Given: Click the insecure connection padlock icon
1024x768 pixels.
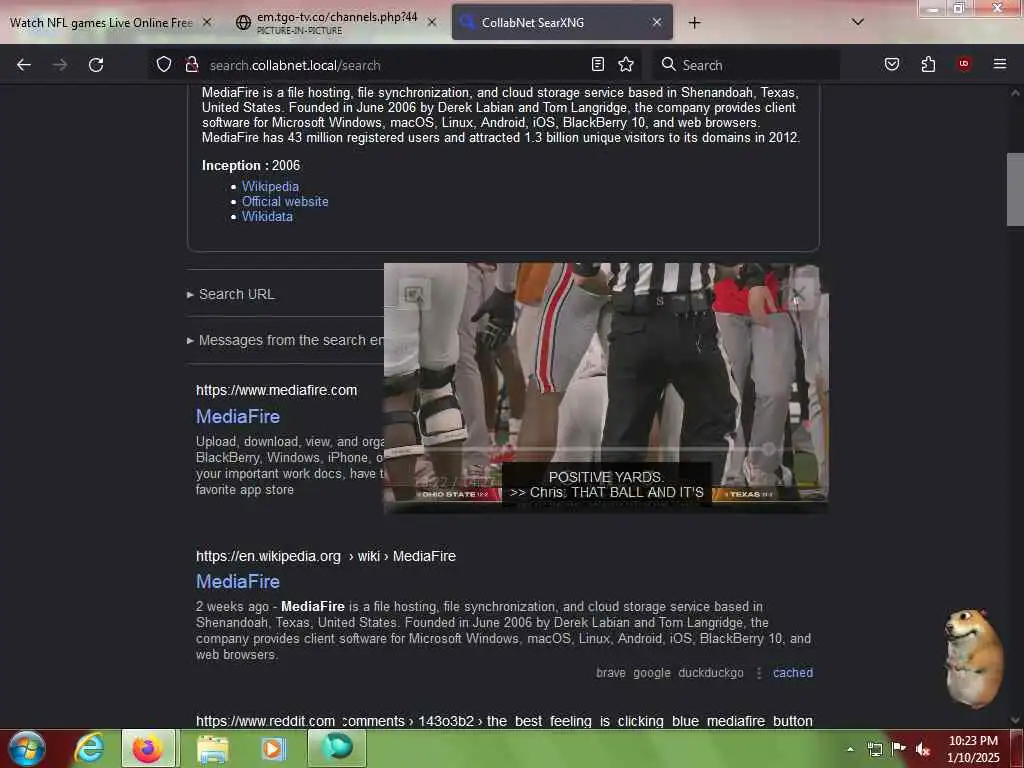Looking at the screenshot, I should click(191, 64).
